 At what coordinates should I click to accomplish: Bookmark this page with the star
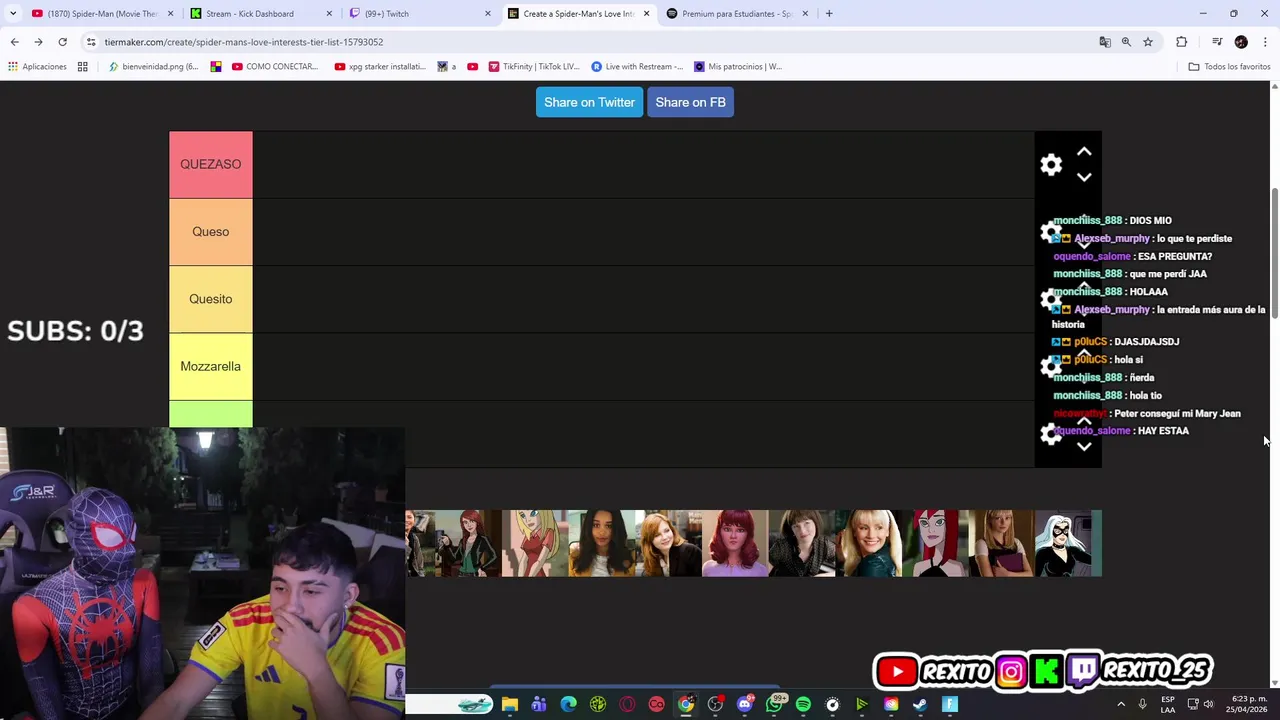1148,42
